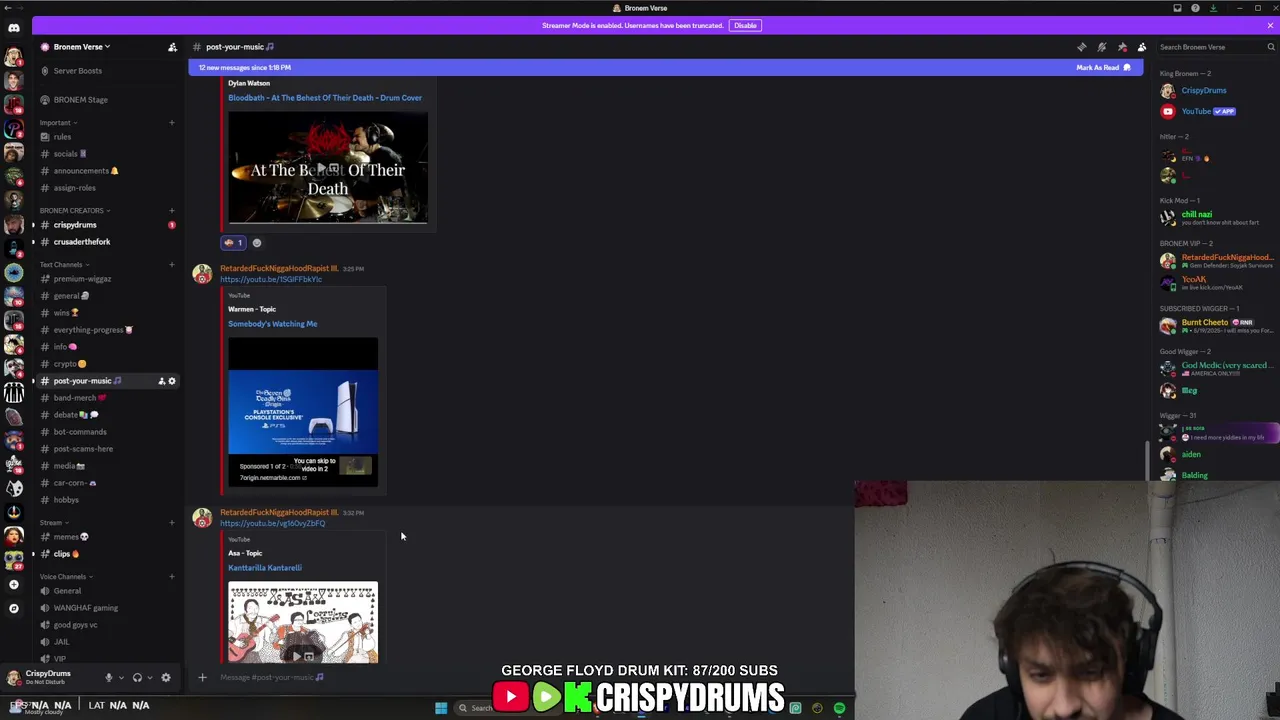Open the announcements channel

click(x=80, y=171)
